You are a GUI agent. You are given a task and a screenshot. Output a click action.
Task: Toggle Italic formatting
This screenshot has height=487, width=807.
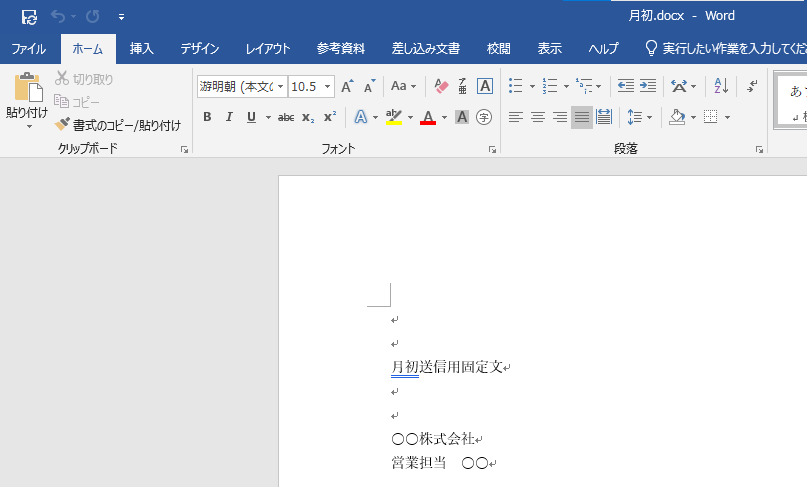click(x=229, y=117)
